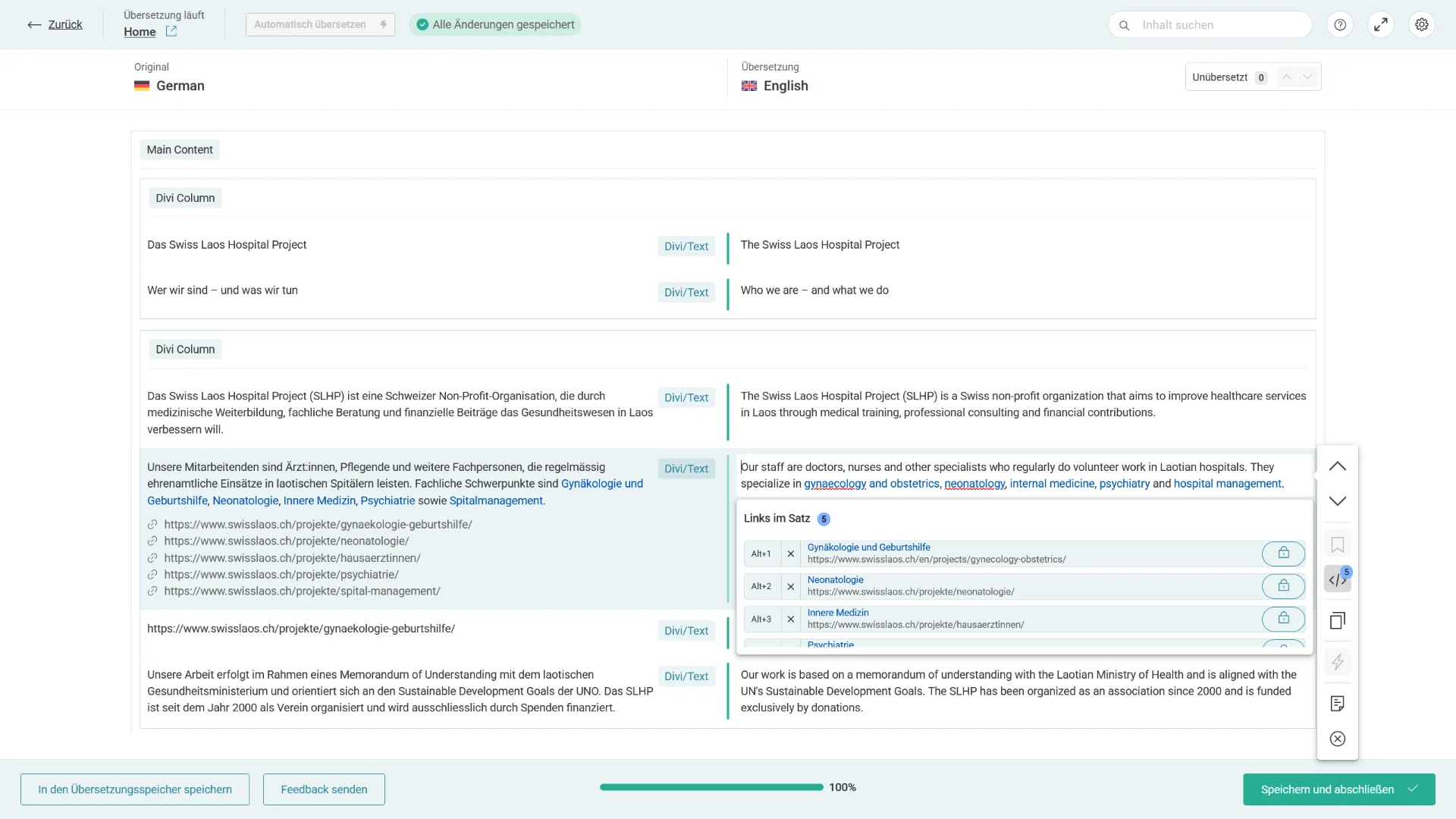Toggle lock for Gynäkologie und Geburtshilfe link
Viewport: 1456px width, 819px height.
(x=1283, y=554)
